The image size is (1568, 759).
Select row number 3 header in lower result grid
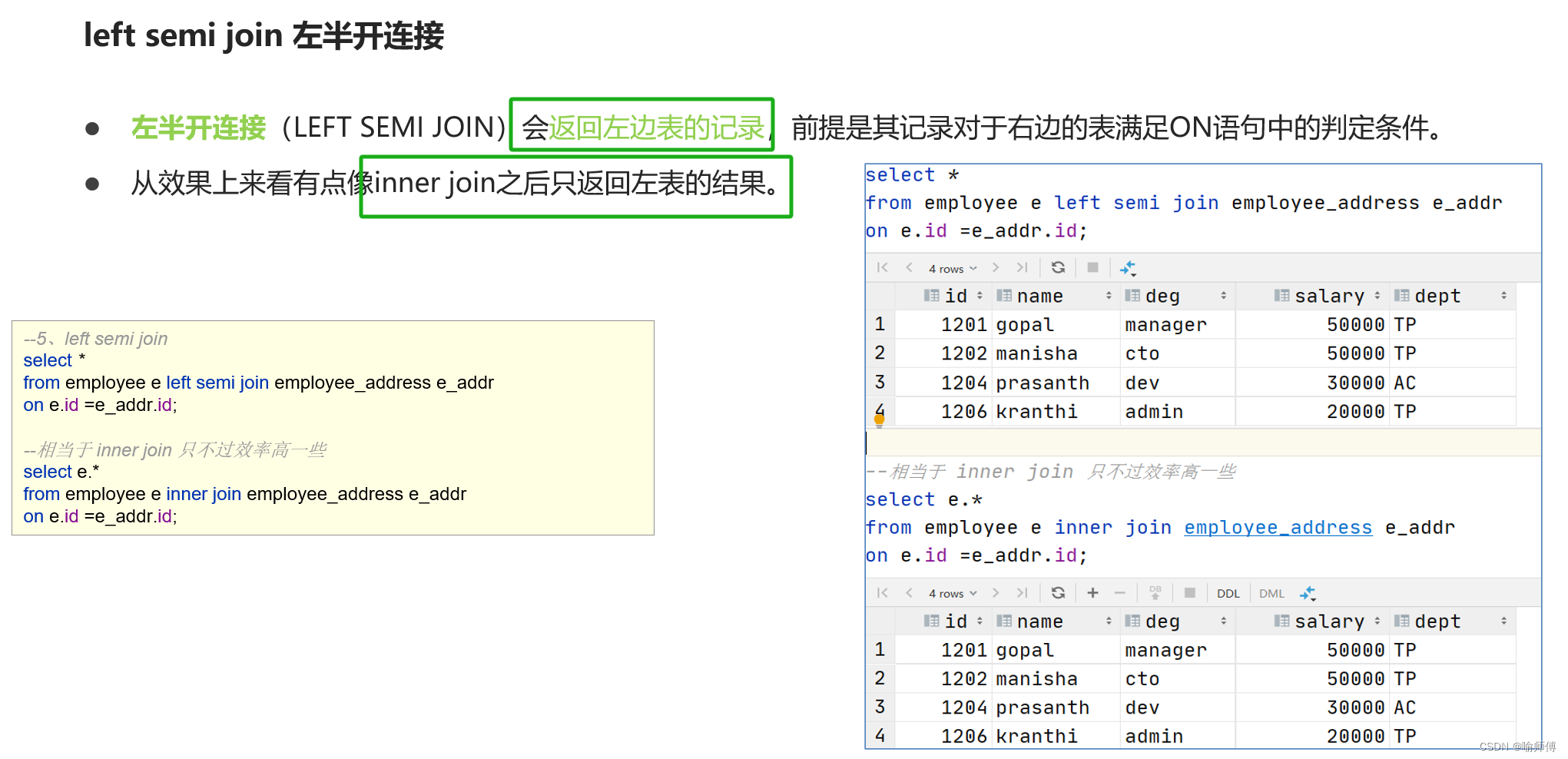click(x=880, y=708)
